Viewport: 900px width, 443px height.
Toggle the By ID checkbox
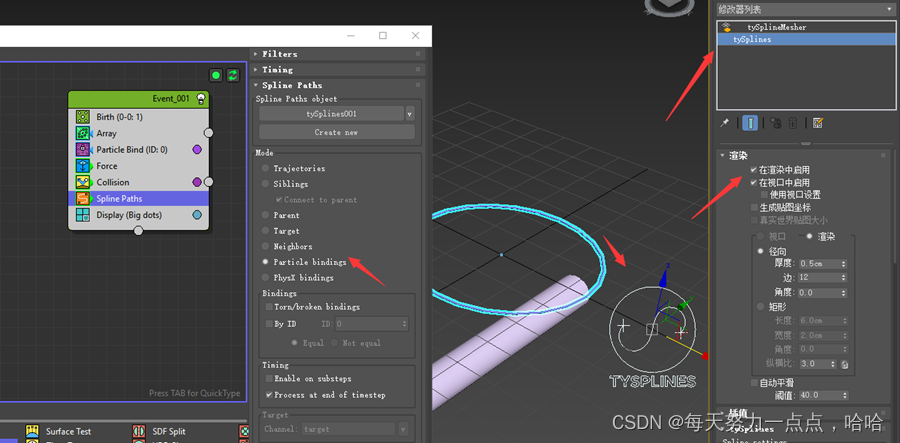(269, 324)
